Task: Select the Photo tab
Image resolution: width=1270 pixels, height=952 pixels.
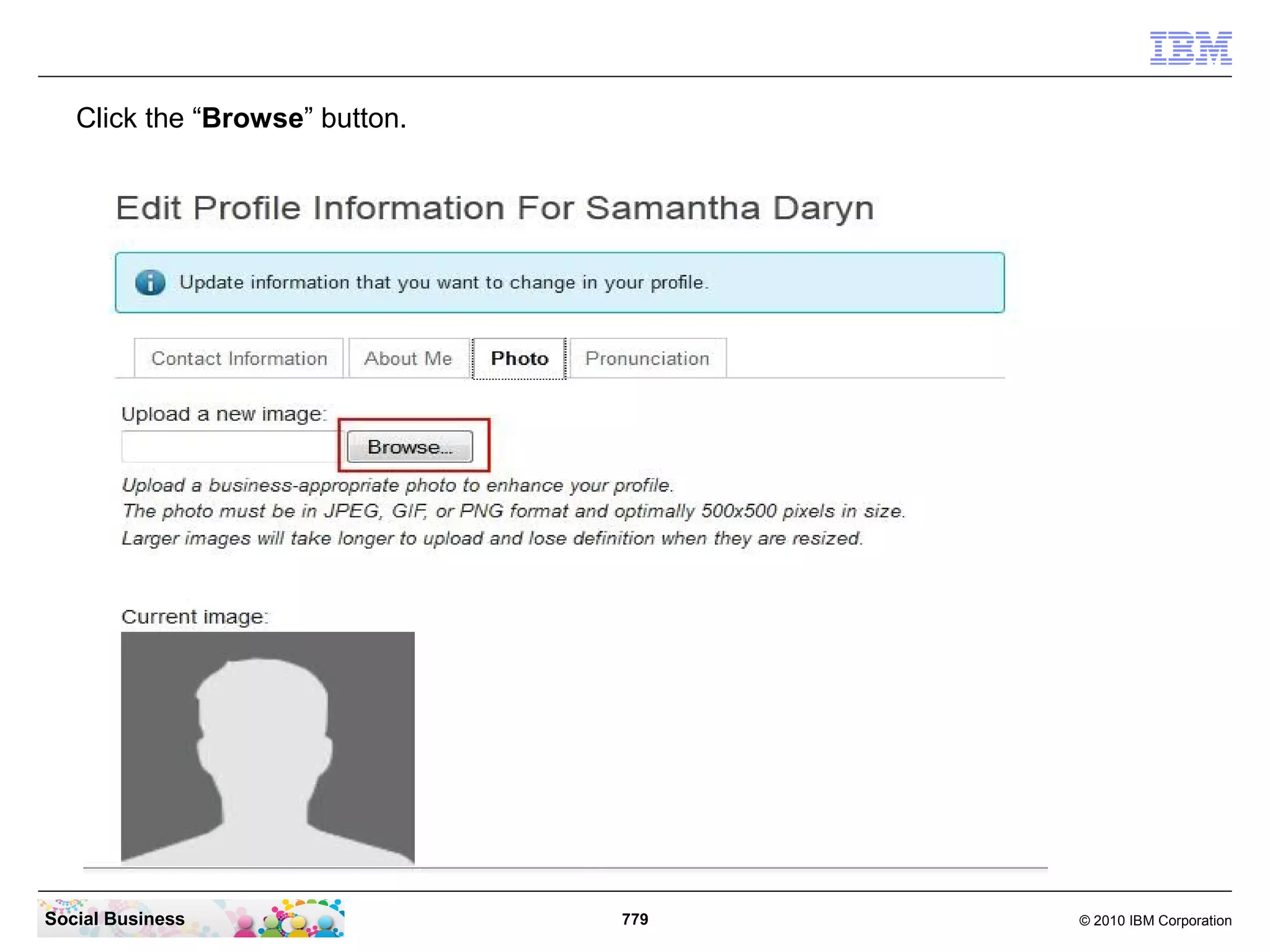Action: pos(519,358)
